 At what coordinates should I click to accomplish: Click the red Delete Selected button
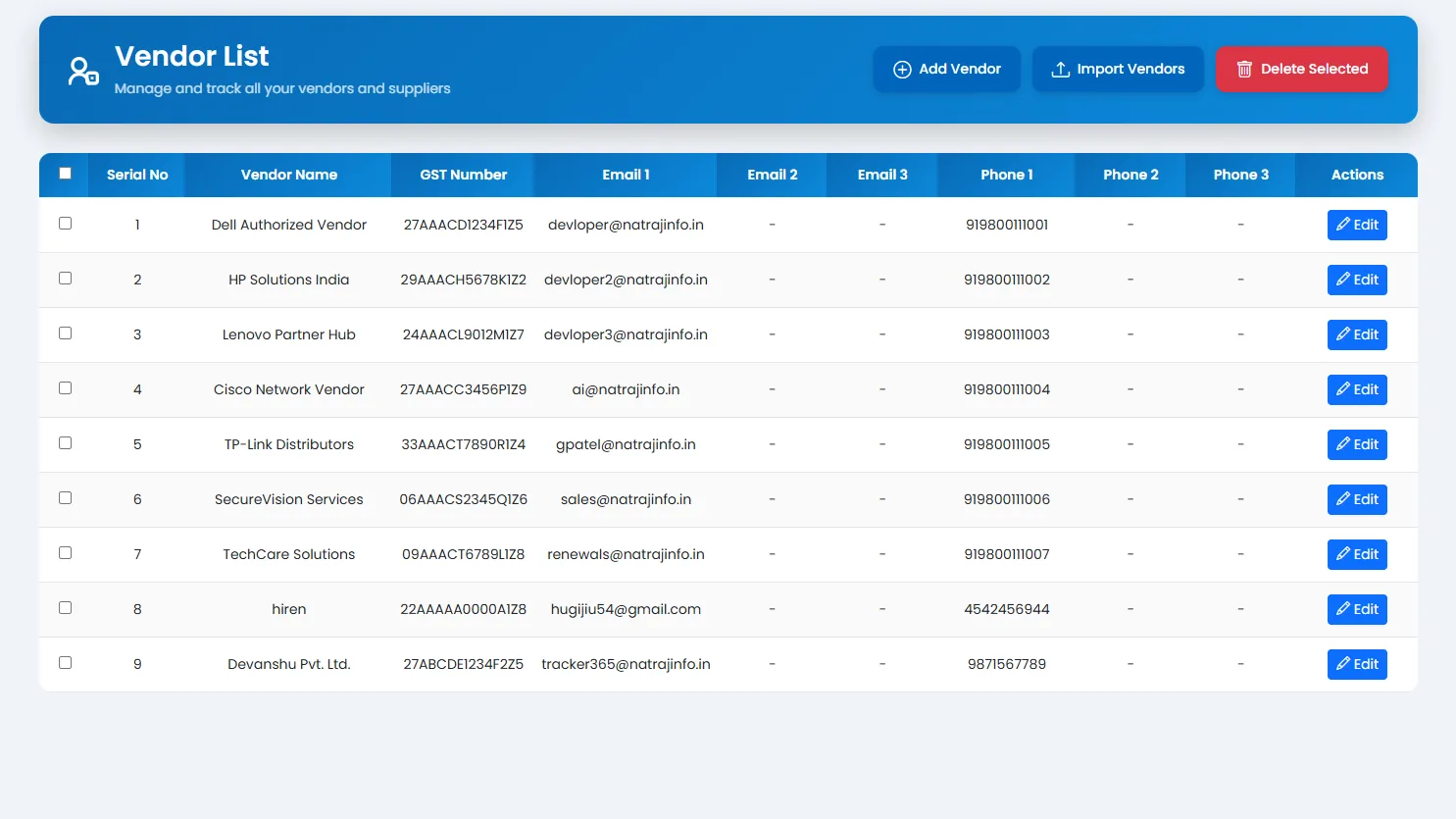point(1302,69)
